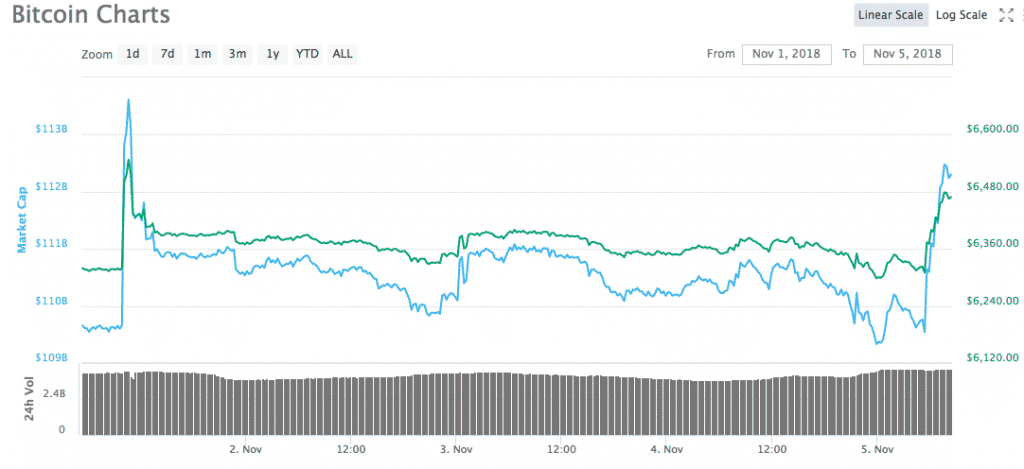Switch to Linear Scale
This screenshot has height=469, width=1024.
point(891,15)
